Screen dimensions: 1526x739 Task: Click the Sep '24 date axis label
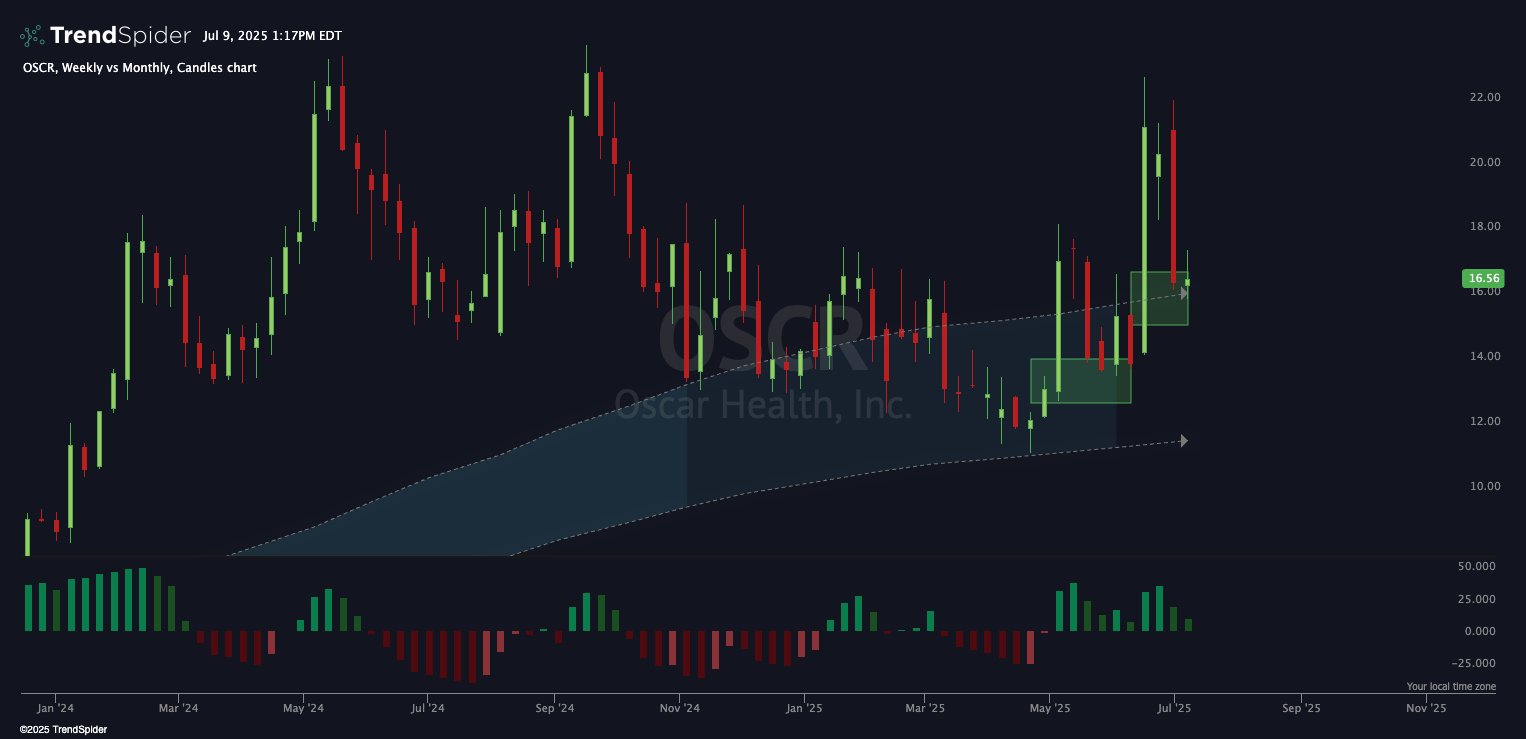554,708
